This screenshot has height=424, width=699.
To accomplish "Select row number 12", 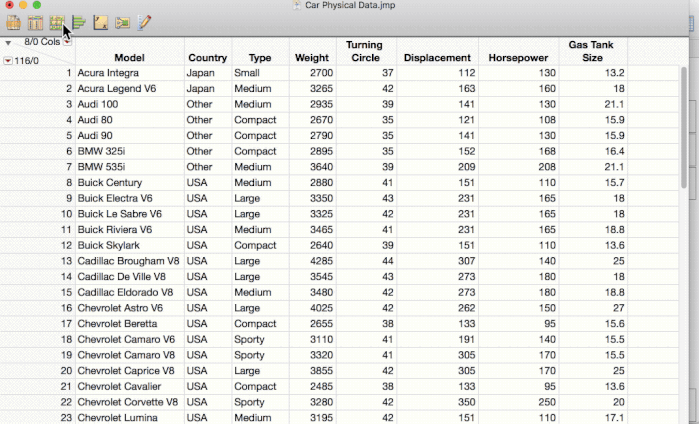I will 66,245.
